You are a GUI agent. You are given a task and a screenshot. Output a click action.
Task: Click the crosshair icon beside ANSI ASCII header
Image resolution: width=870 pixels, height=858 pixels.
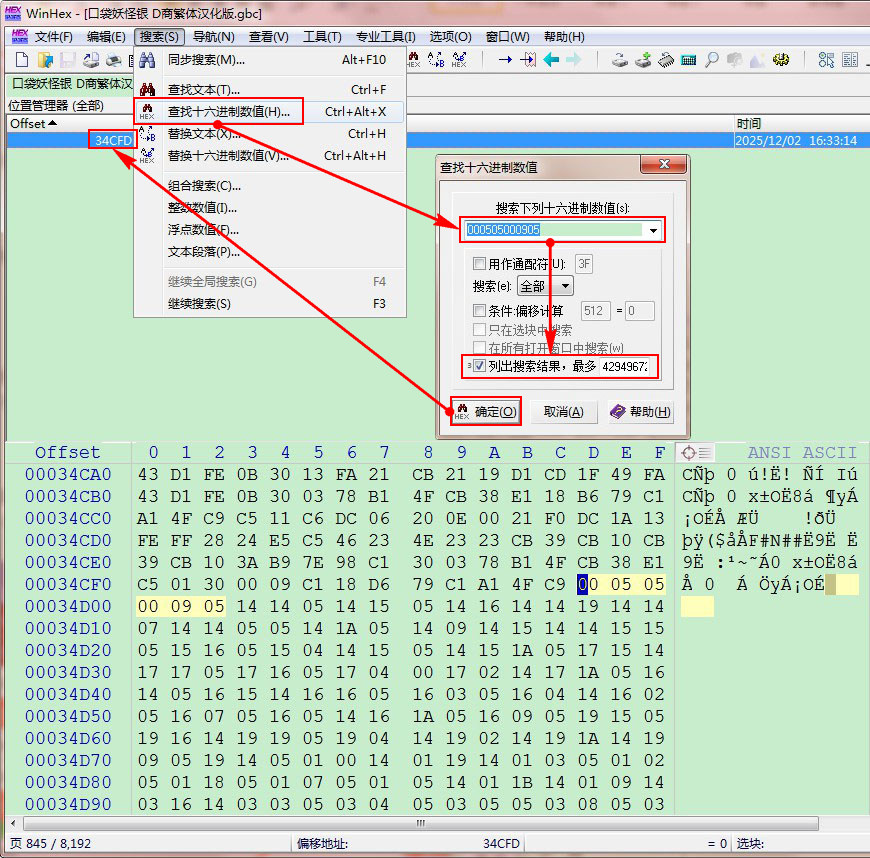point(689,453)
